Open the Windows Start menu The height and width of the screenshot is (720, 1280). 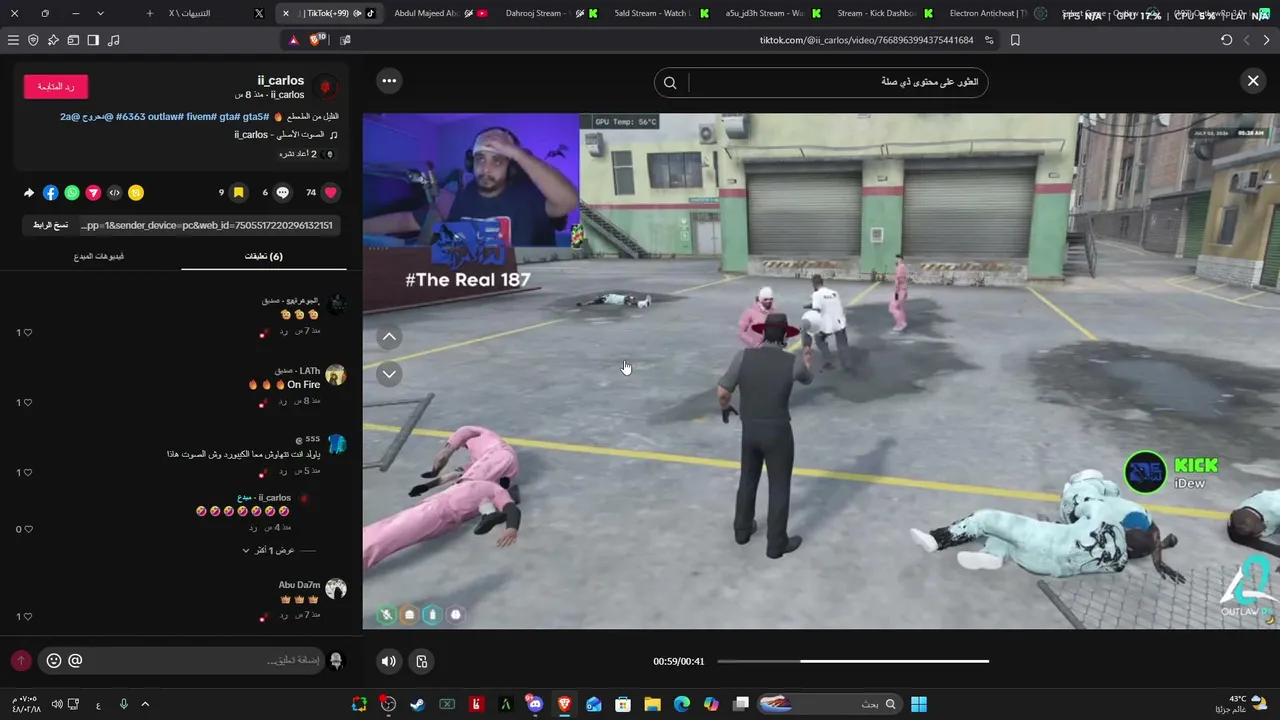tap(919, 704)
